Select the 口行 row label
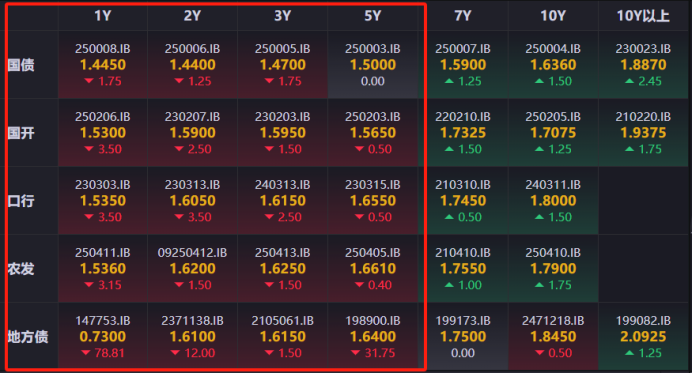Viewport: 693px width, 374px height. (x=21, y=201)
